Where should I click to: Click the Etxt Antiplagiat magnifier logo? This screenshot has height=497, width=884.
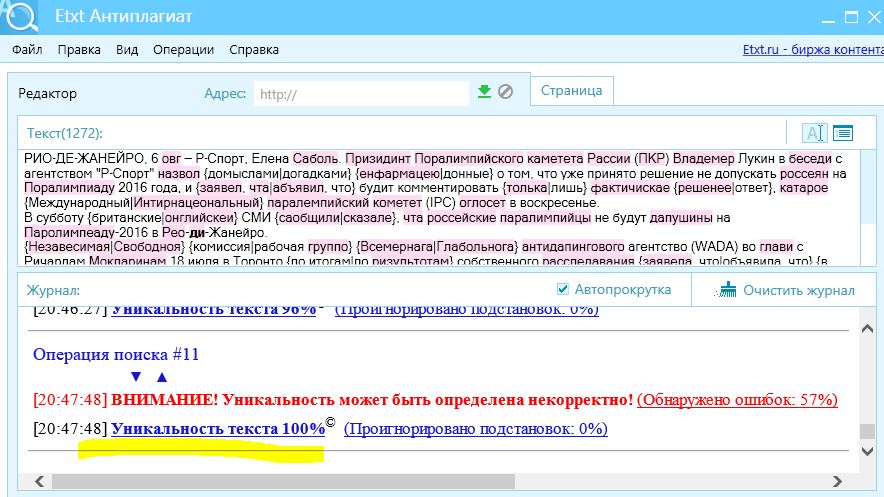[x=19, y=16]
